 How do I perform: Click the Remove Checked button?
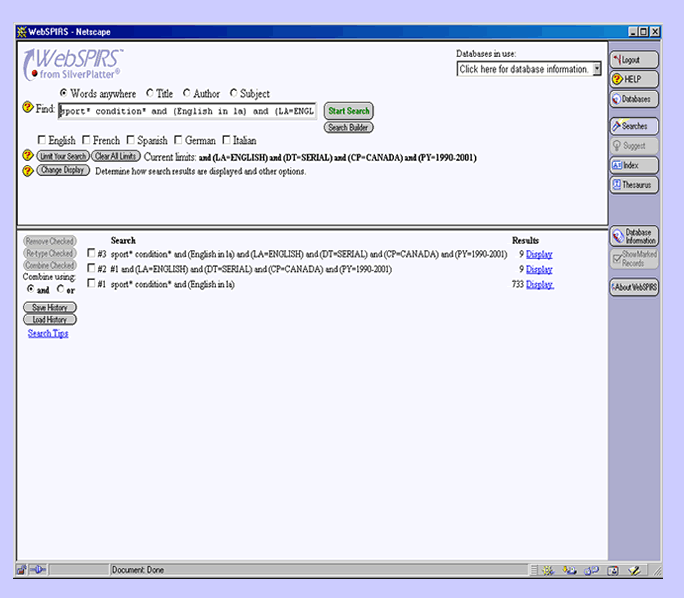[x=50, y=241]
